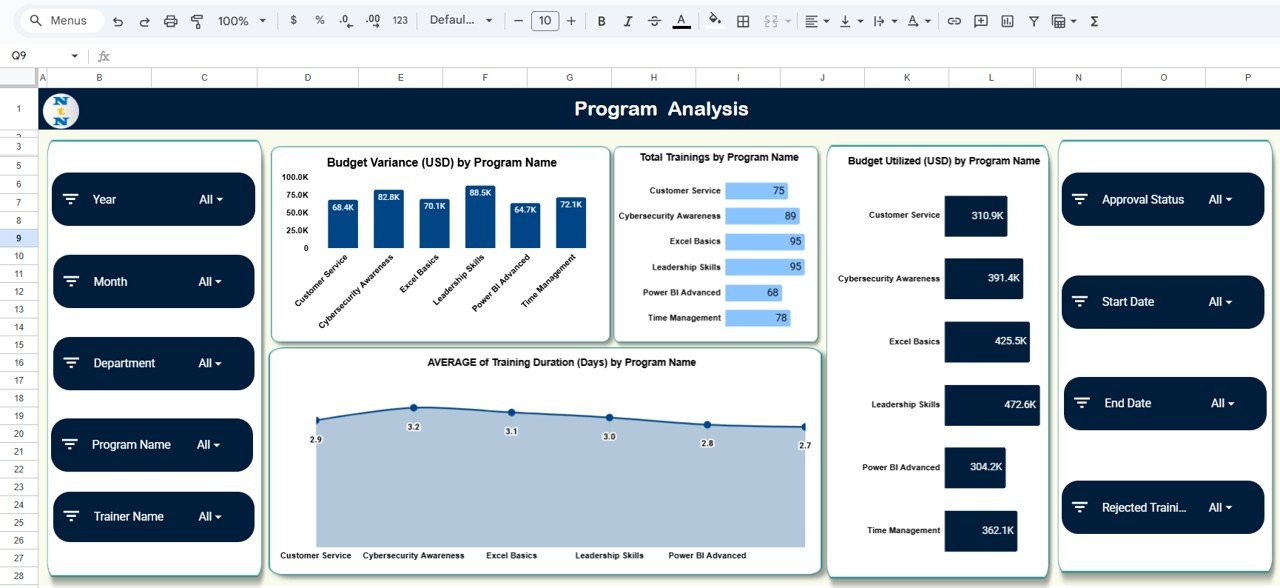Viewport: 1280px width, 588px height.
Task: Toggle bold formatting
Action: (601, 20)
